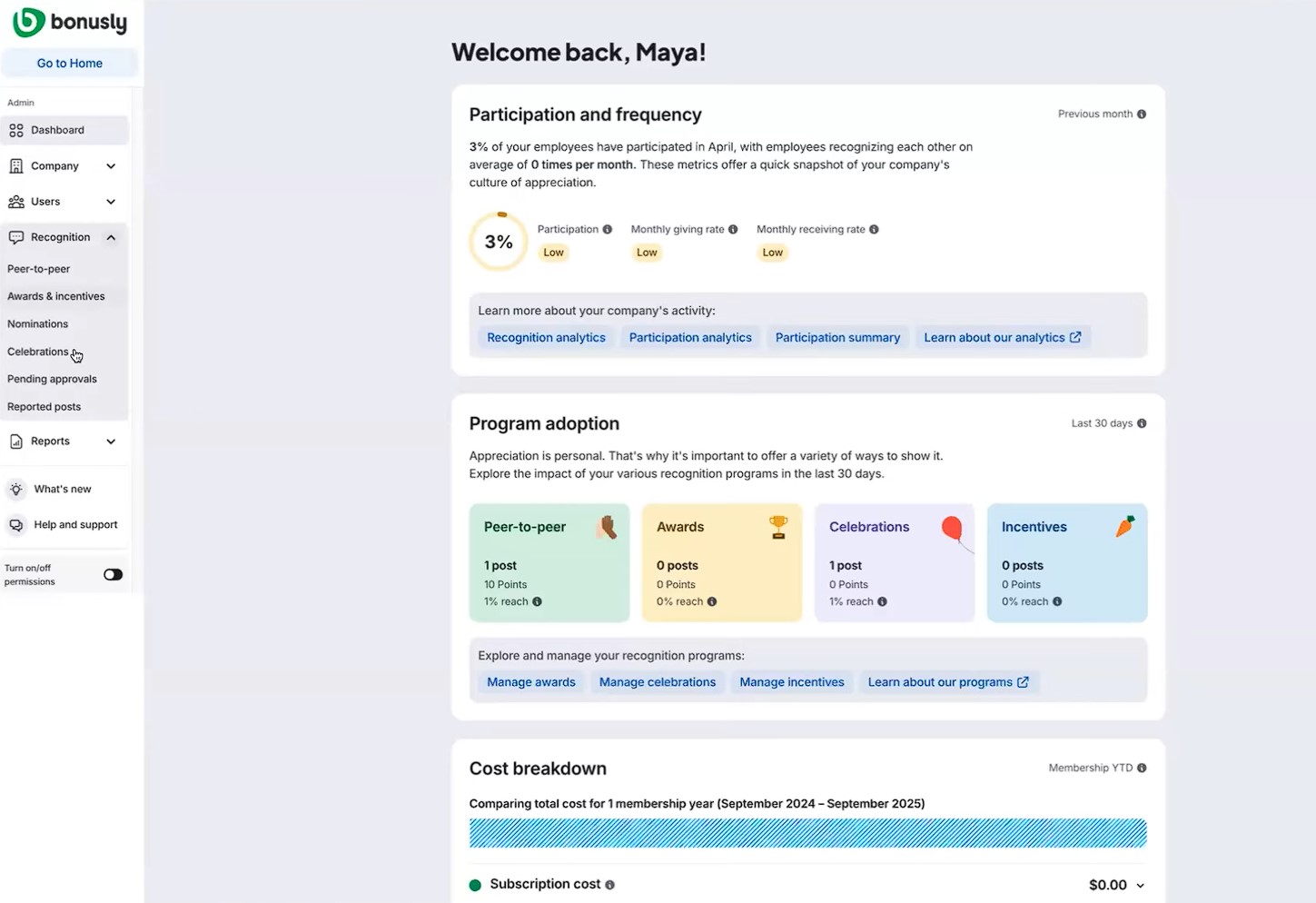Open the Manage celebrations link
This screenshot has width=1316, height=903.
[657, 681]
